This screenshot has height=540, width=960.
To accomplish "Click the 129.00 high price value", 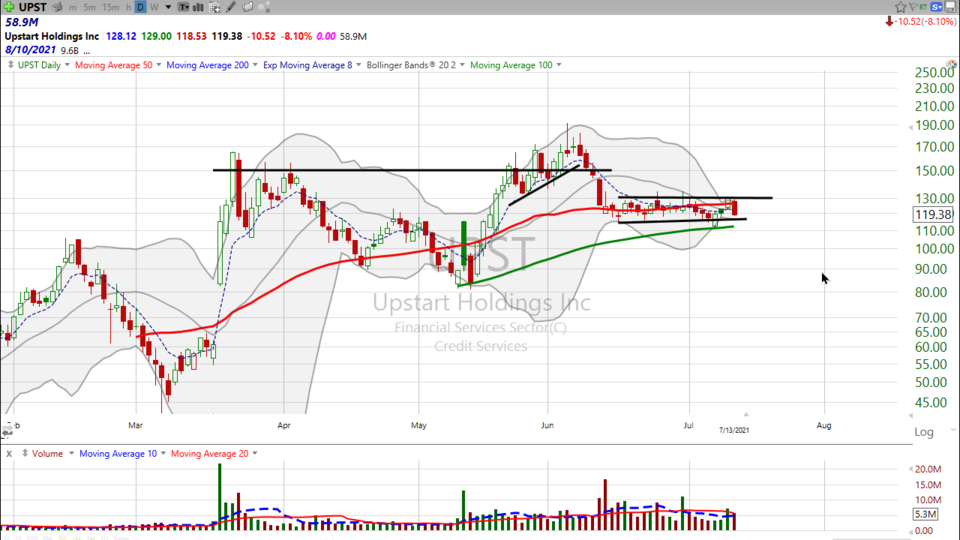I will 156,36.
